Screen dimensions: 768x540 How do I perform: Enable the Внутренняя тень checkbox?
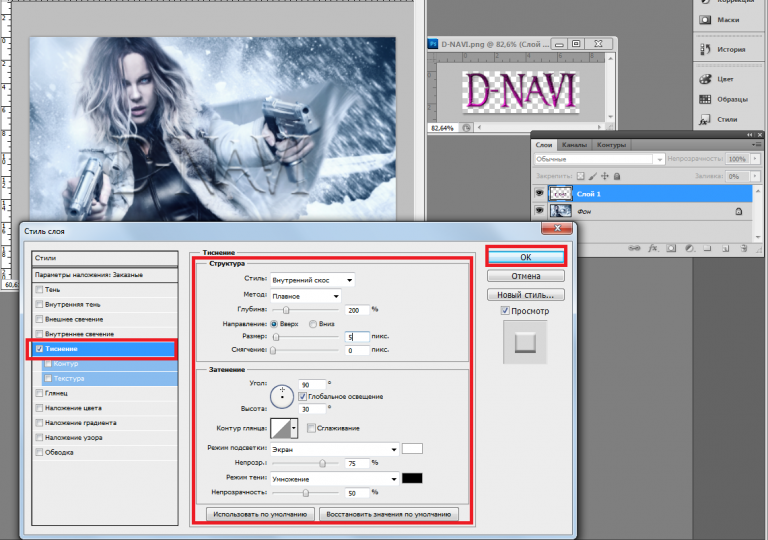39,304
